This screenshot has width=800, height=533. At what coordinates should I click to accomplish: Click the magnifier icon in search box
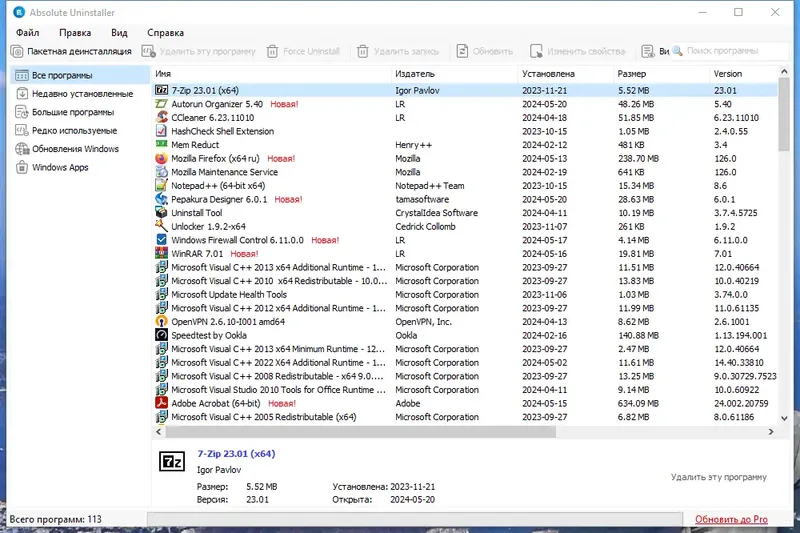point(677,51)
